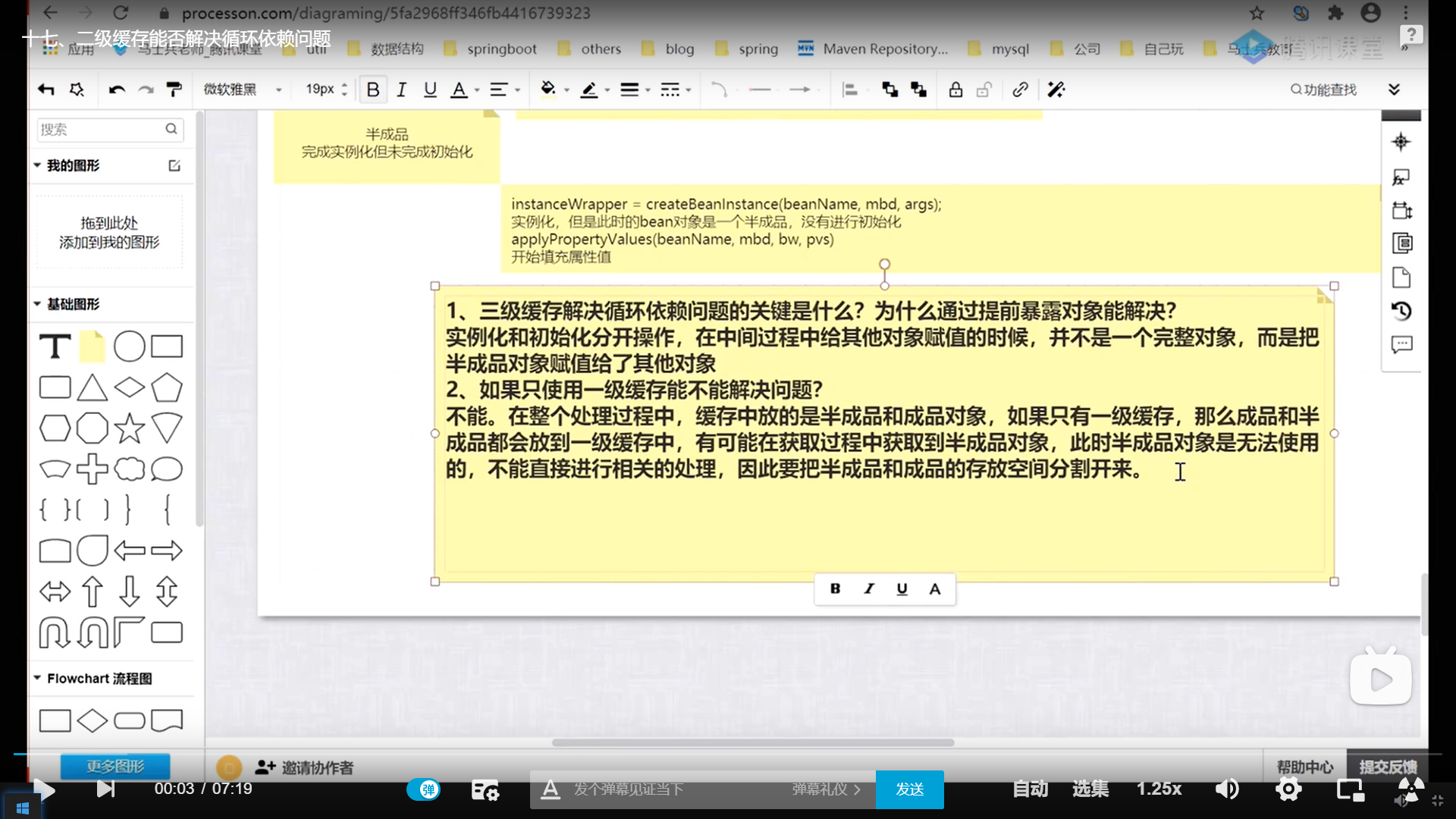Click the undo arrow icon
The height and width of the screenshot is (819, 1456).
[116, 89]
